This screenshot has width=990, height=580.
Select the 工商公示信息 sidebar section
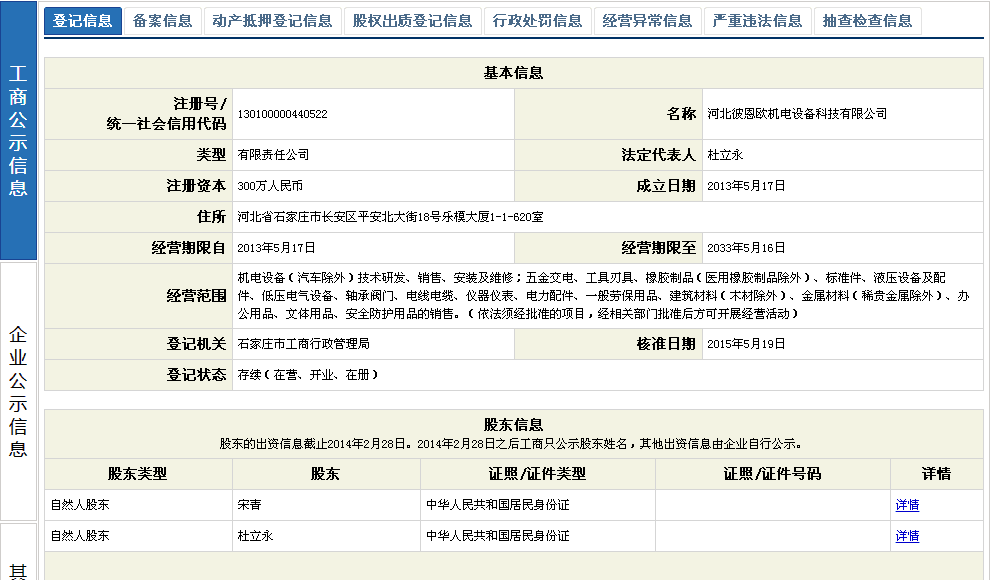[x=18, y=130]
